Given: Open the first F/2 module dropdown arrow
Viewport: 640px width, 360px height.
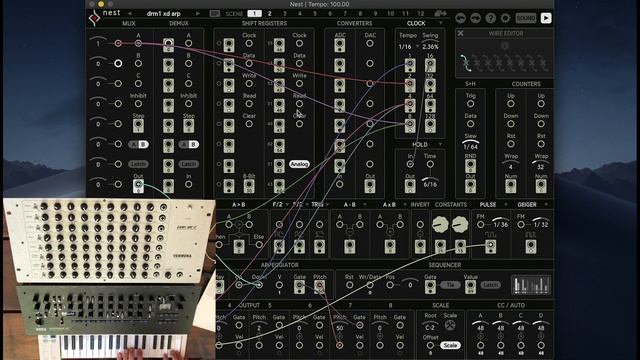Looking at the screenshot, I should pyautogui.click(x=287, y=204).
